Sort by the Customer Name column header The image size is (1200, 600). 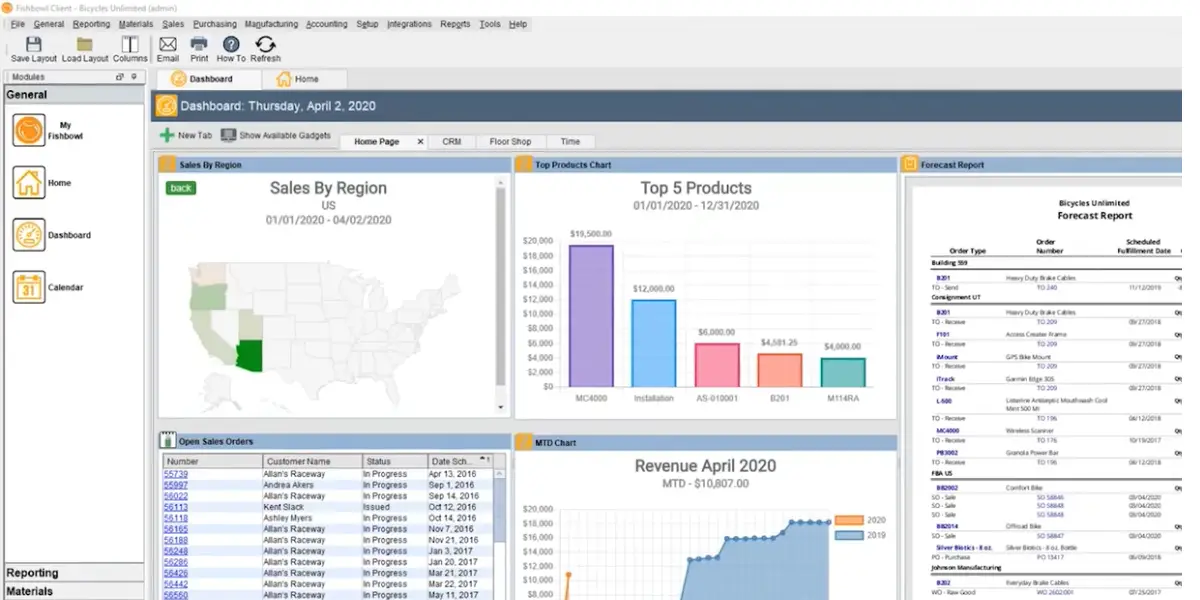pyautogui.click(x=311, y=461)
